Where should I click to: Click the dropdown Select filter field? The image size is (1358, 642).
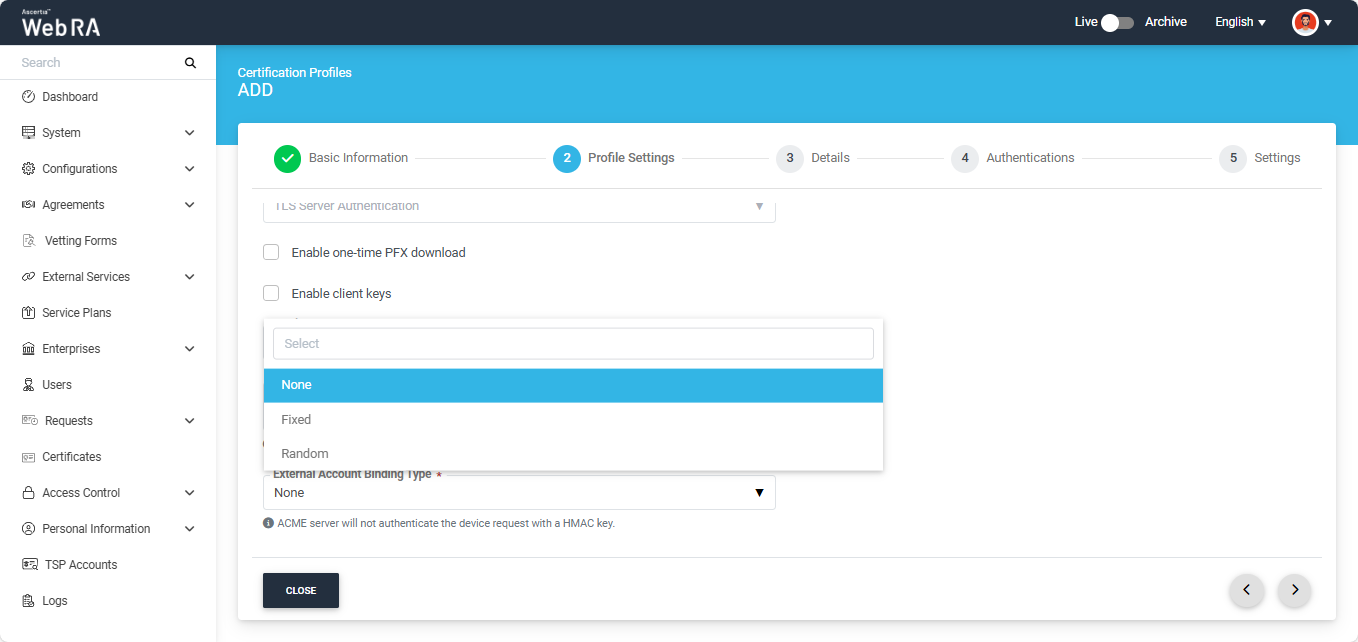573,343
